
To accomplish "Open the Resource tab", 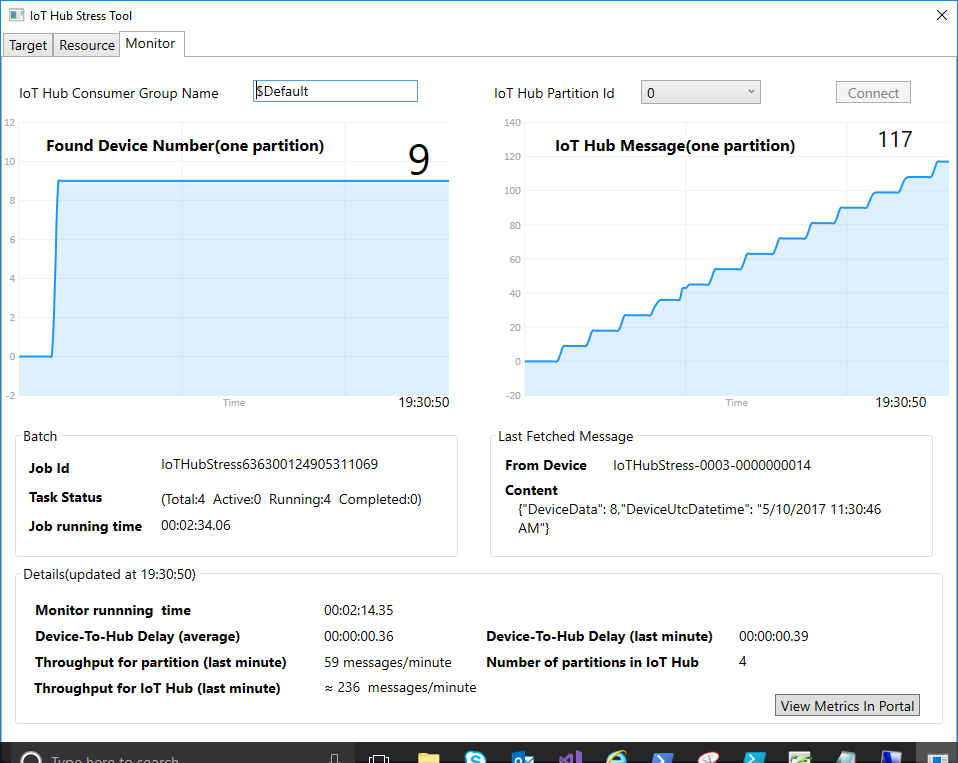I will [87, 45].
